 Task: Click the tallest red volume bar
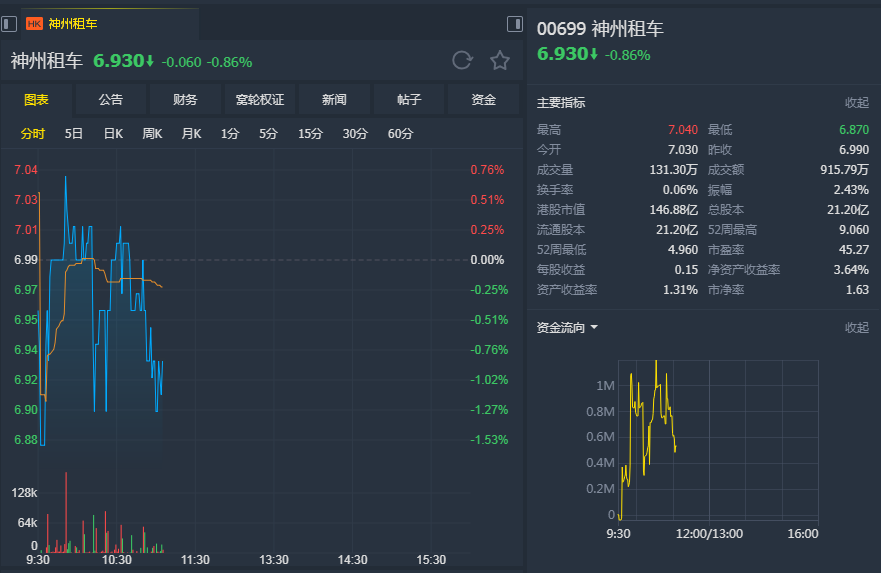pos(66,512)
